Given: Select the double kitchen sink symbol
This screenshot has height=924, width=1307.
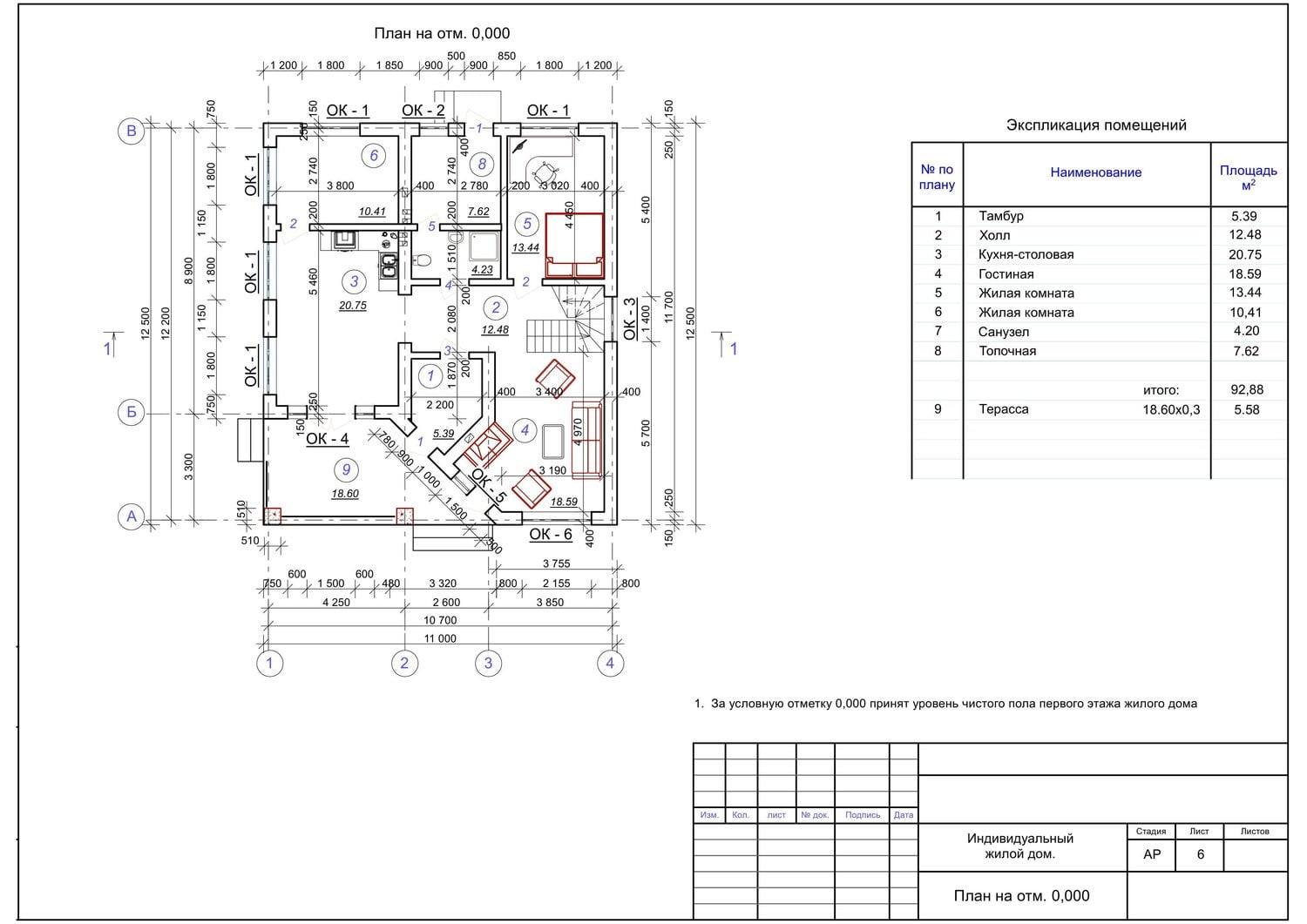Looking at the screenshot, I should [x=388, y=264].
